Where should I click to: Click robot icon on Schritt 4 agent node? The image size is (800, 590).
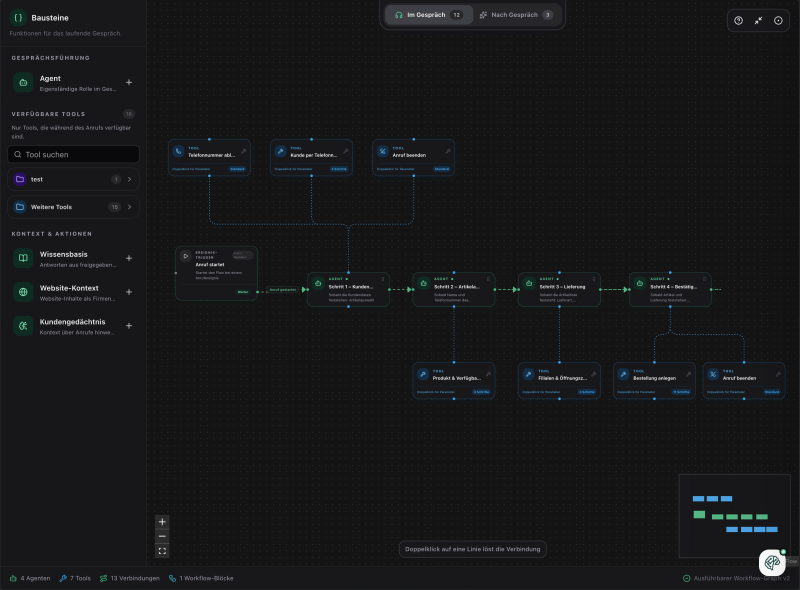pyautogui.click(x=640, y=283)
